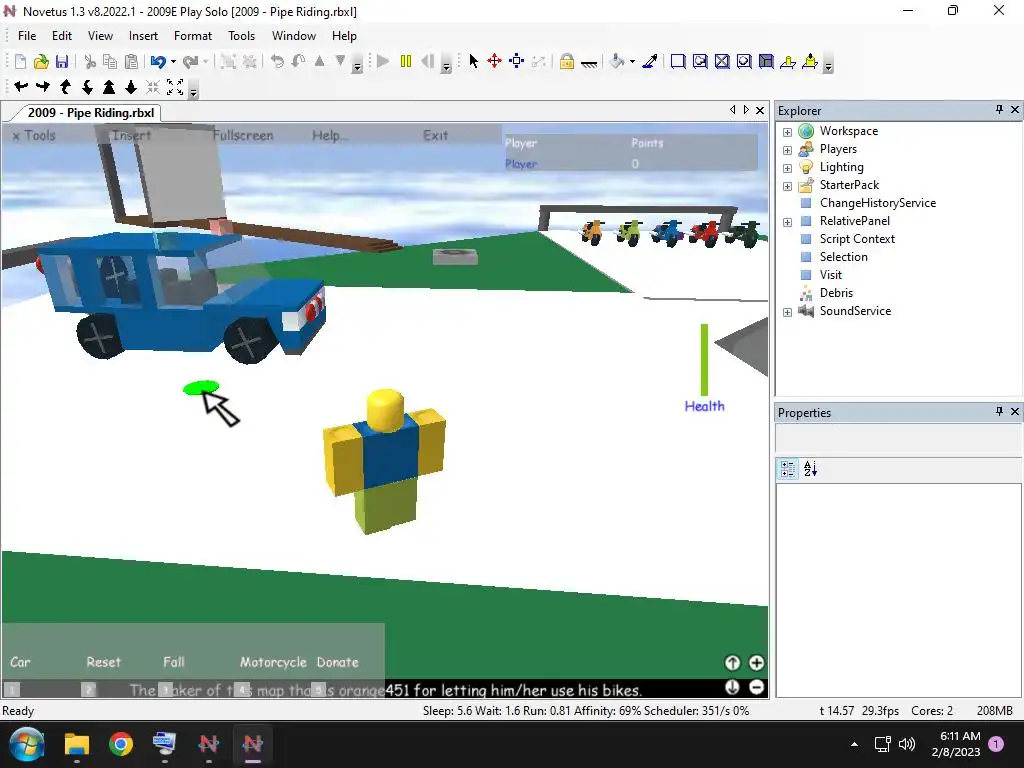Click the in-game Exit button
Viewport: 1024px width, 768px height.
point(436,135)
